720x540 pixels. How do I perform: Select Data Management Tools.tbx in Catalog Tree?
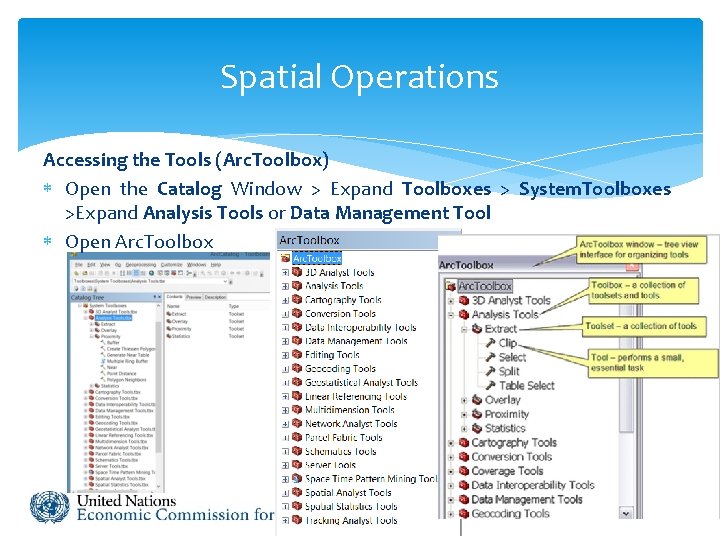(124, 411)
